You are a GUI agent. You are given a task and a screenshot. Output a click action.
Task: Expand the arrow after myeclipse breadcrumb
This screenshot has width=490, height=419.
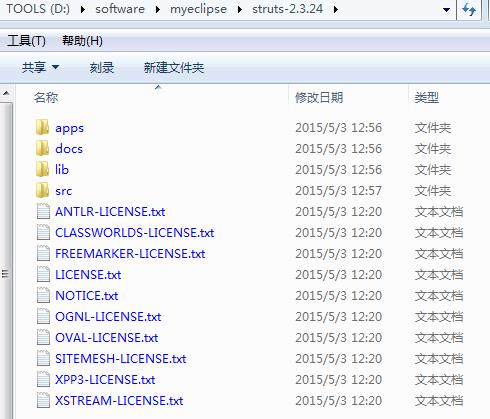click(239, 10)
